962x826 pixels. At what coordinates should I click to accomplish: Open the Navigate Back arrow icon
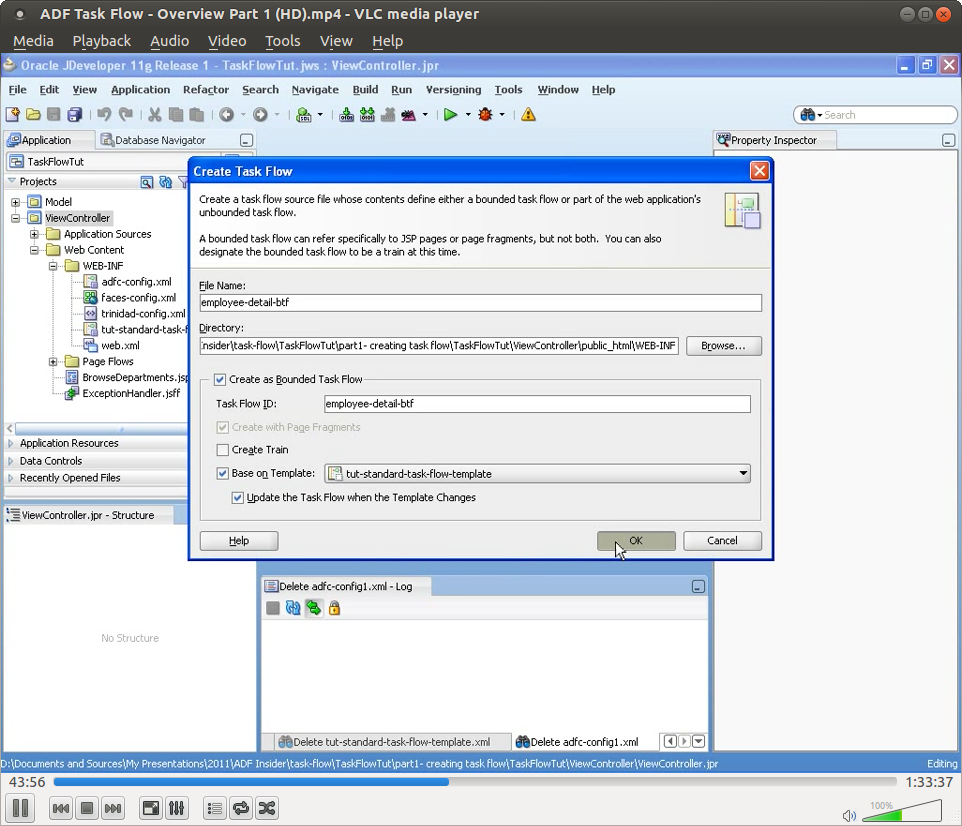[228, 114]
